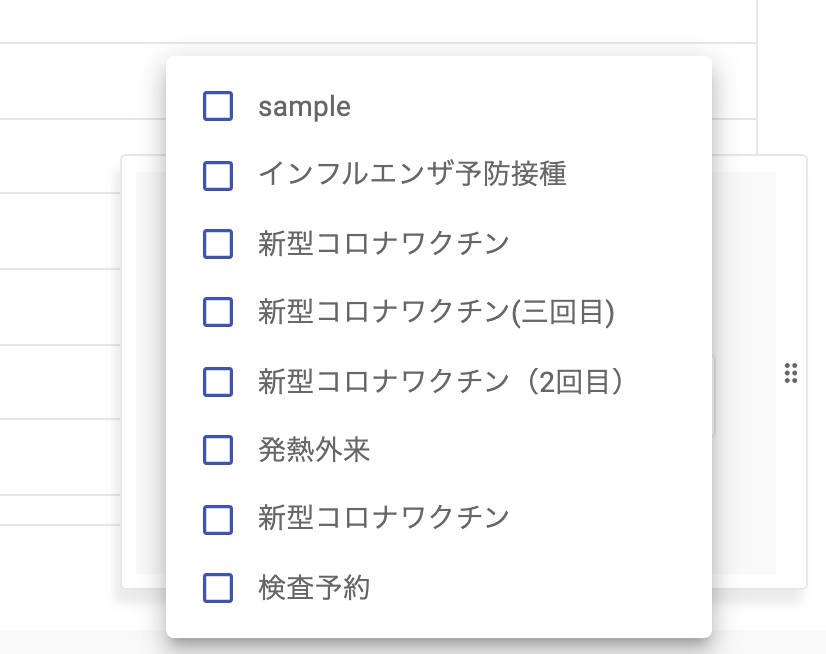826x654 pixels.
Task: Choose the インフルエンザ予防接種 label in the list
Action: point(412,175)
